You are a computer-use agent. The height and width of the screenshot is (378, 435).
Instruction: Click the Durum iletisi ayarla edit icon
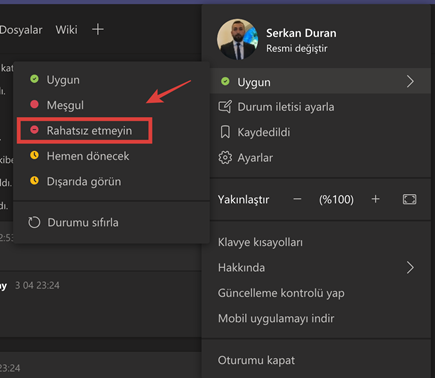225,107
